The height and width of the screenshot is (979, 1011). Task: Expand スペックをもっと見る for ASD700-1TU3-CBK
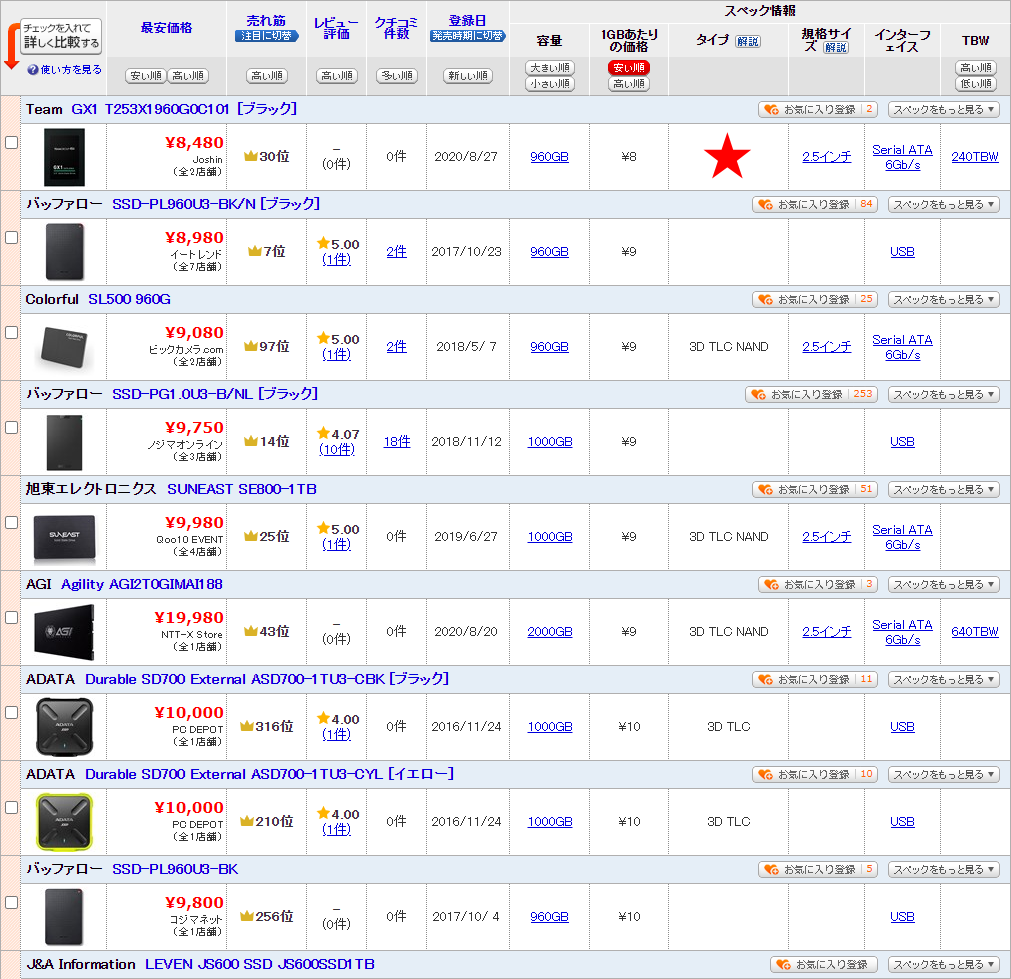tap(943, 679)
